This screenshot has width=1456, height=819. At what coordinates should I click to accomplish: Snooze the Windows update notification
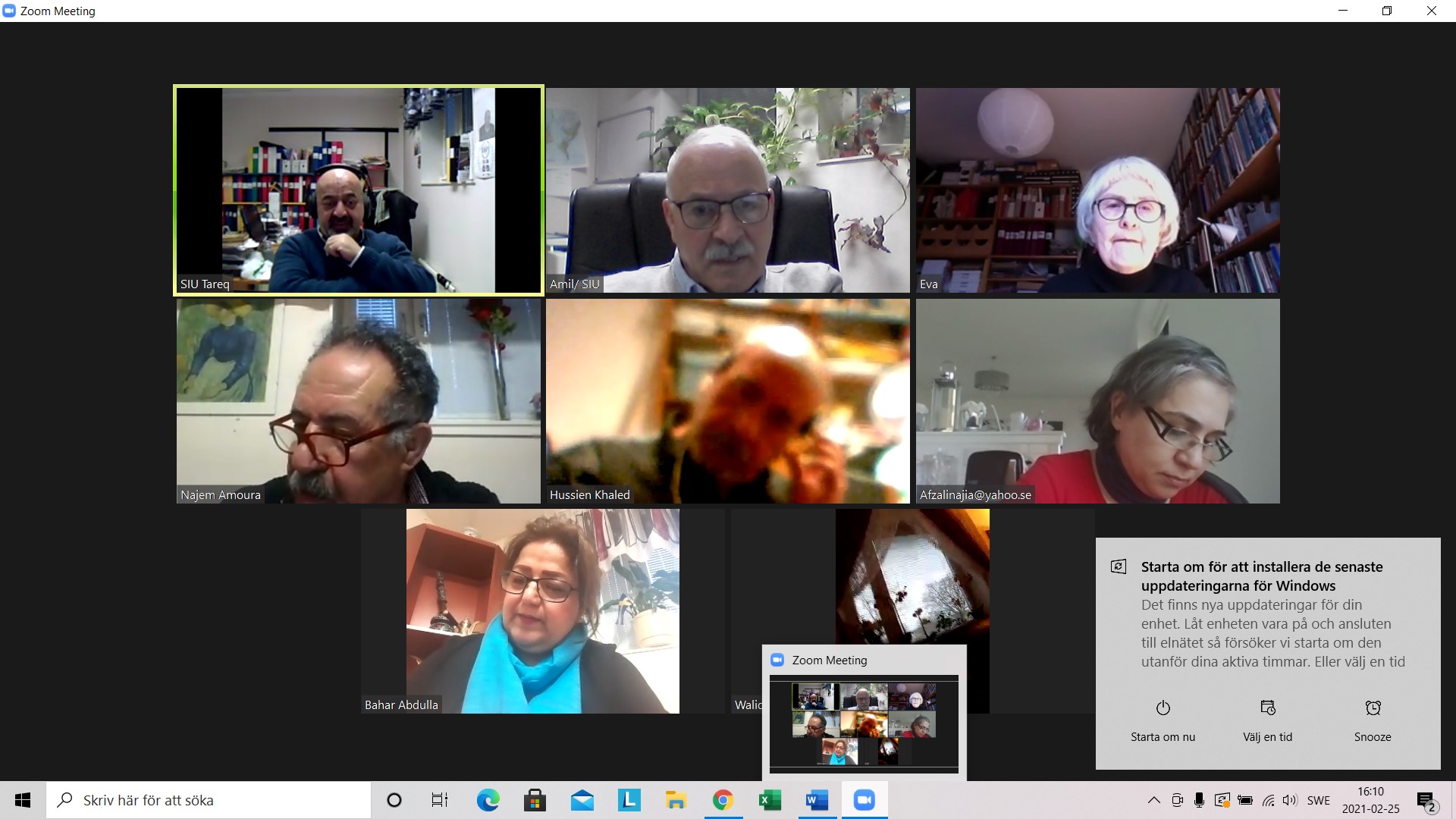1373,721
